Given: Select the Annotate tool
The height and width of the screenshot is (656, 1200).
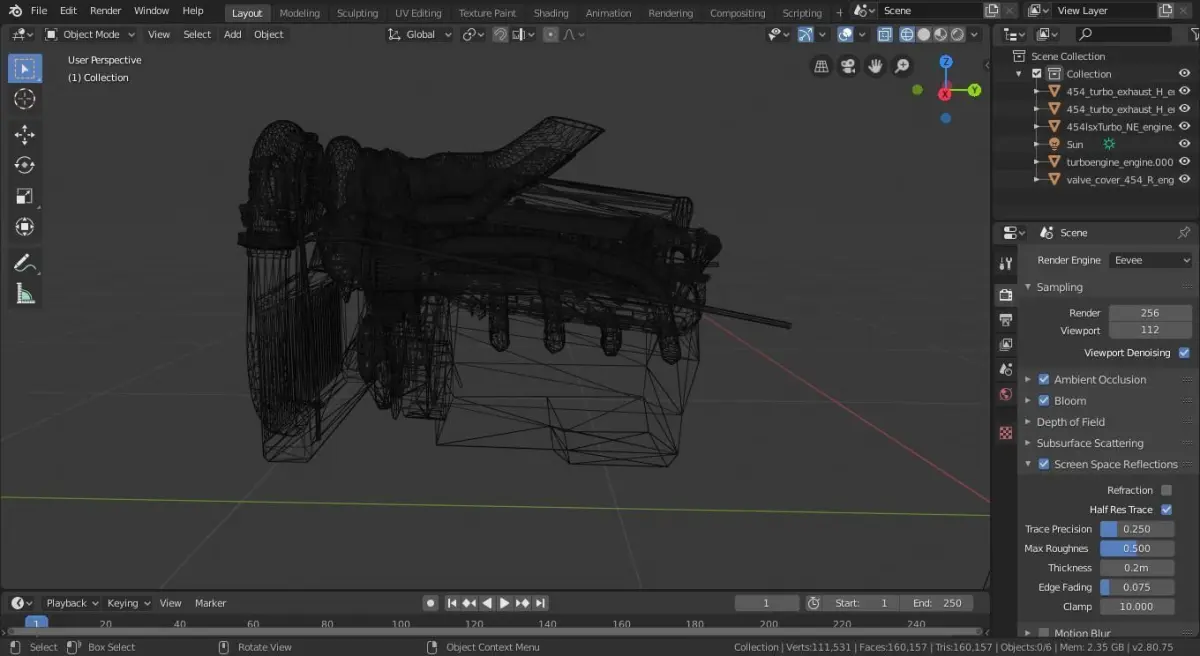Looking at the screenshot, I should [25, 263].
